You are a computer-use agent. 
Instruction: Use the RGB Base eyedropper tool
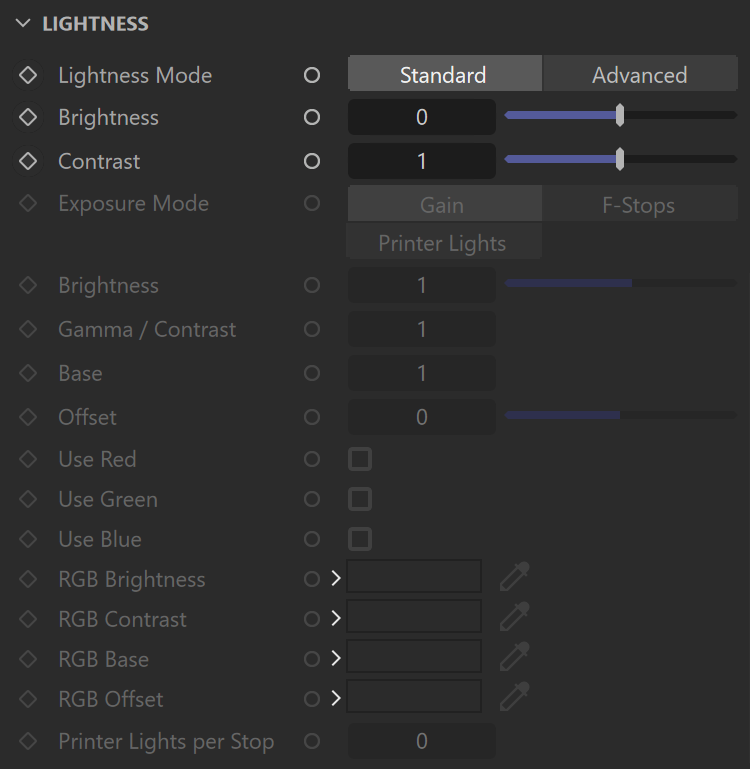[515, 656]
